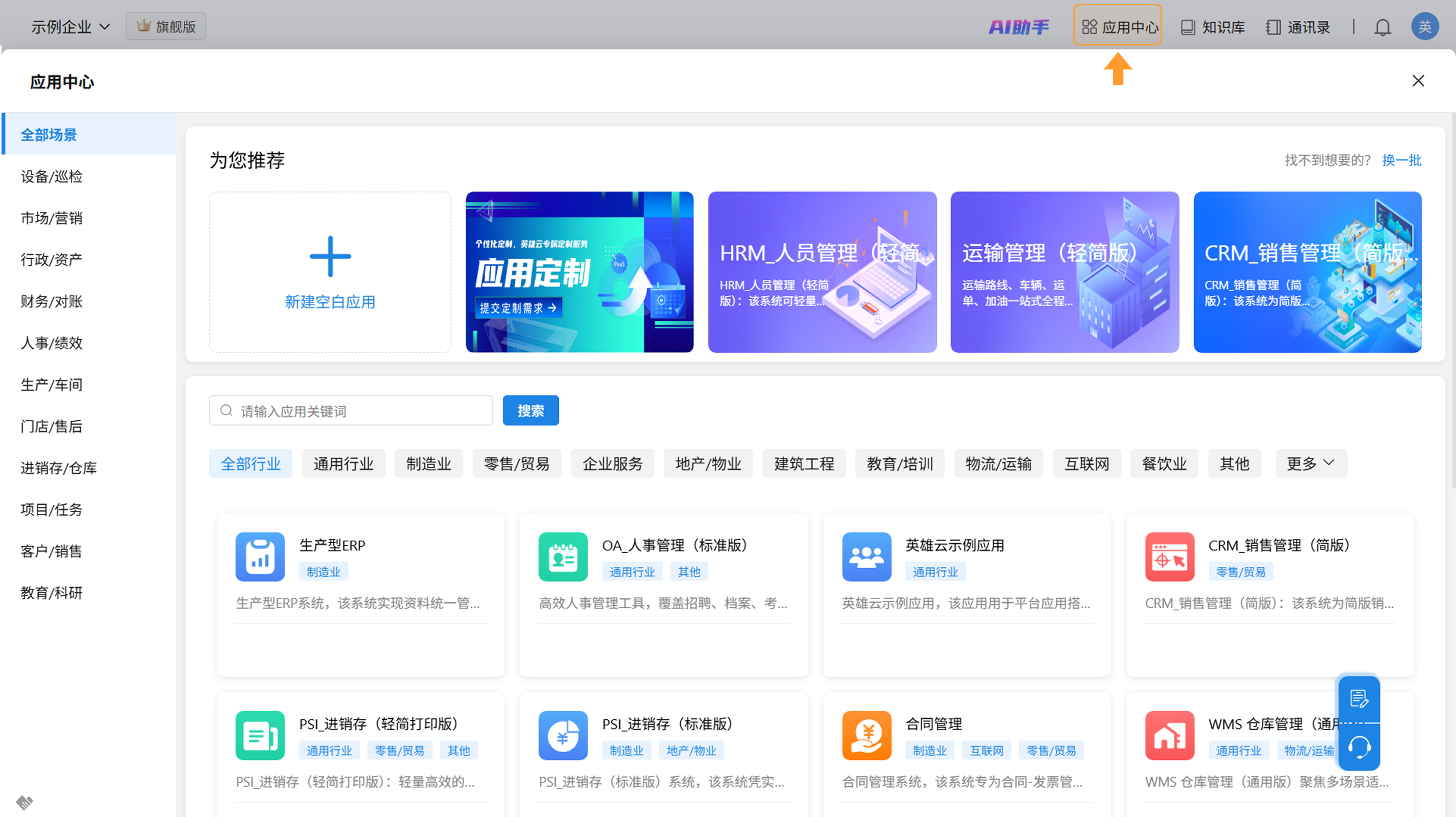Click the 换一批 refresh link

tap(1401, 161)
